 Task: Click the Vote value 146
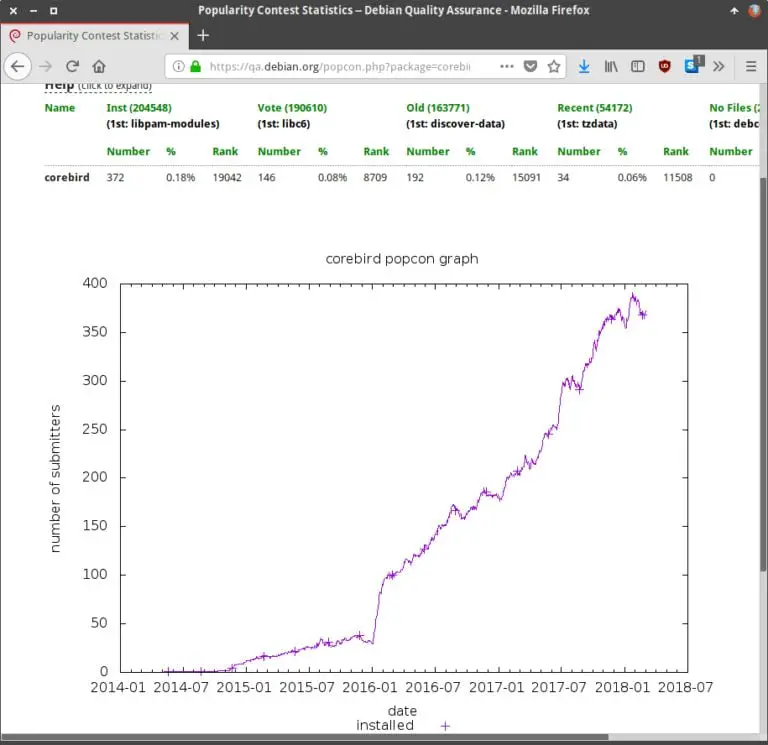coord(266,177)
